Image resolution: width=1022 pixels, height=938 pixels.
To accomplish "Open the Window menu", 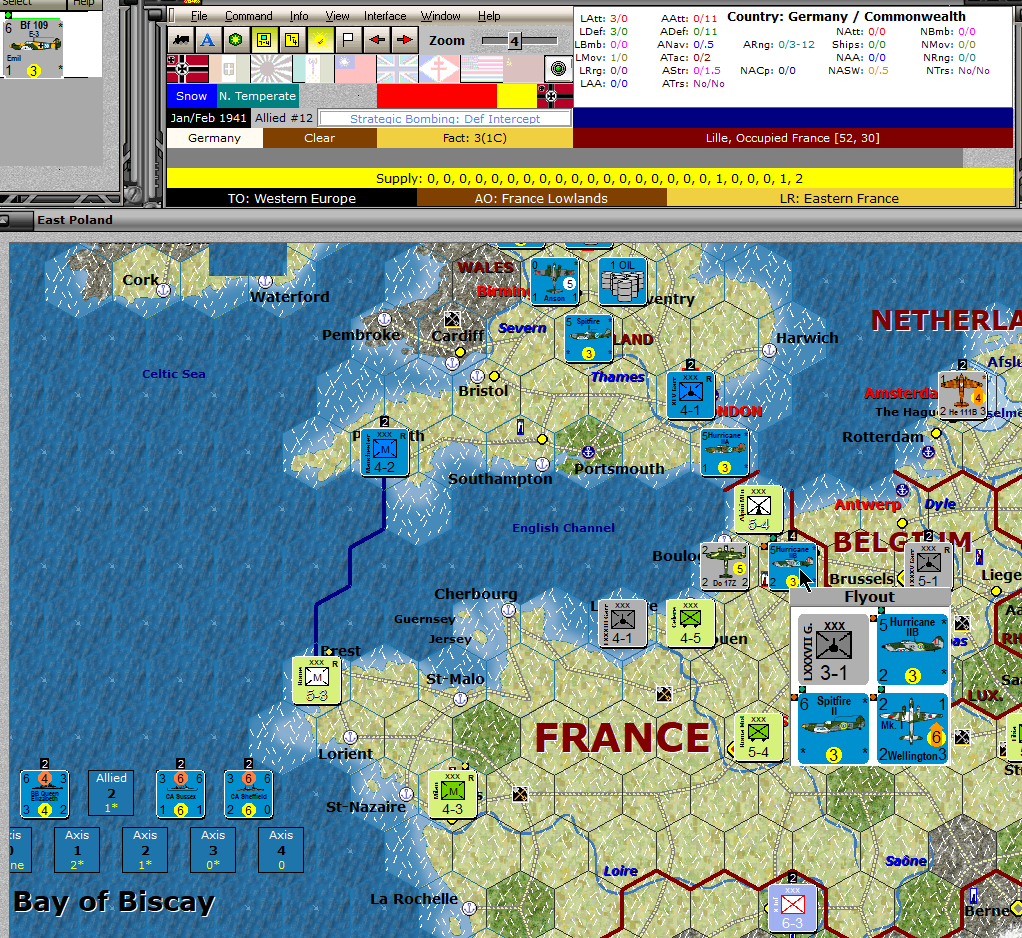I will (441, 16).
